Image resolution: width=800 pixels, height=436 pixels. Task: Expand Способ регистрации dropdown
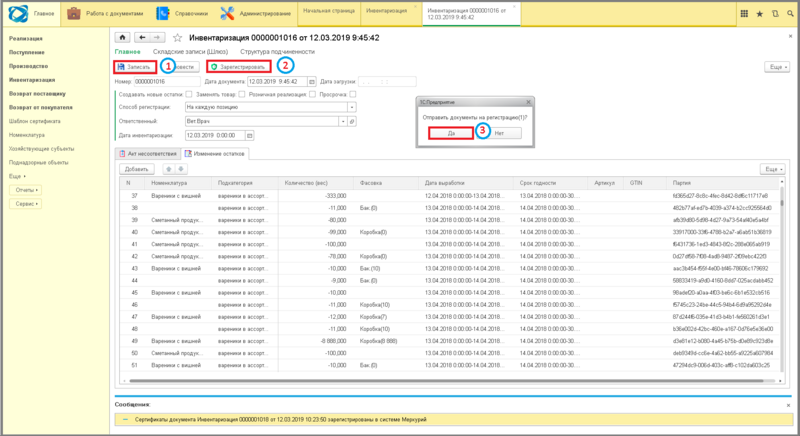[x=352, y=107]
